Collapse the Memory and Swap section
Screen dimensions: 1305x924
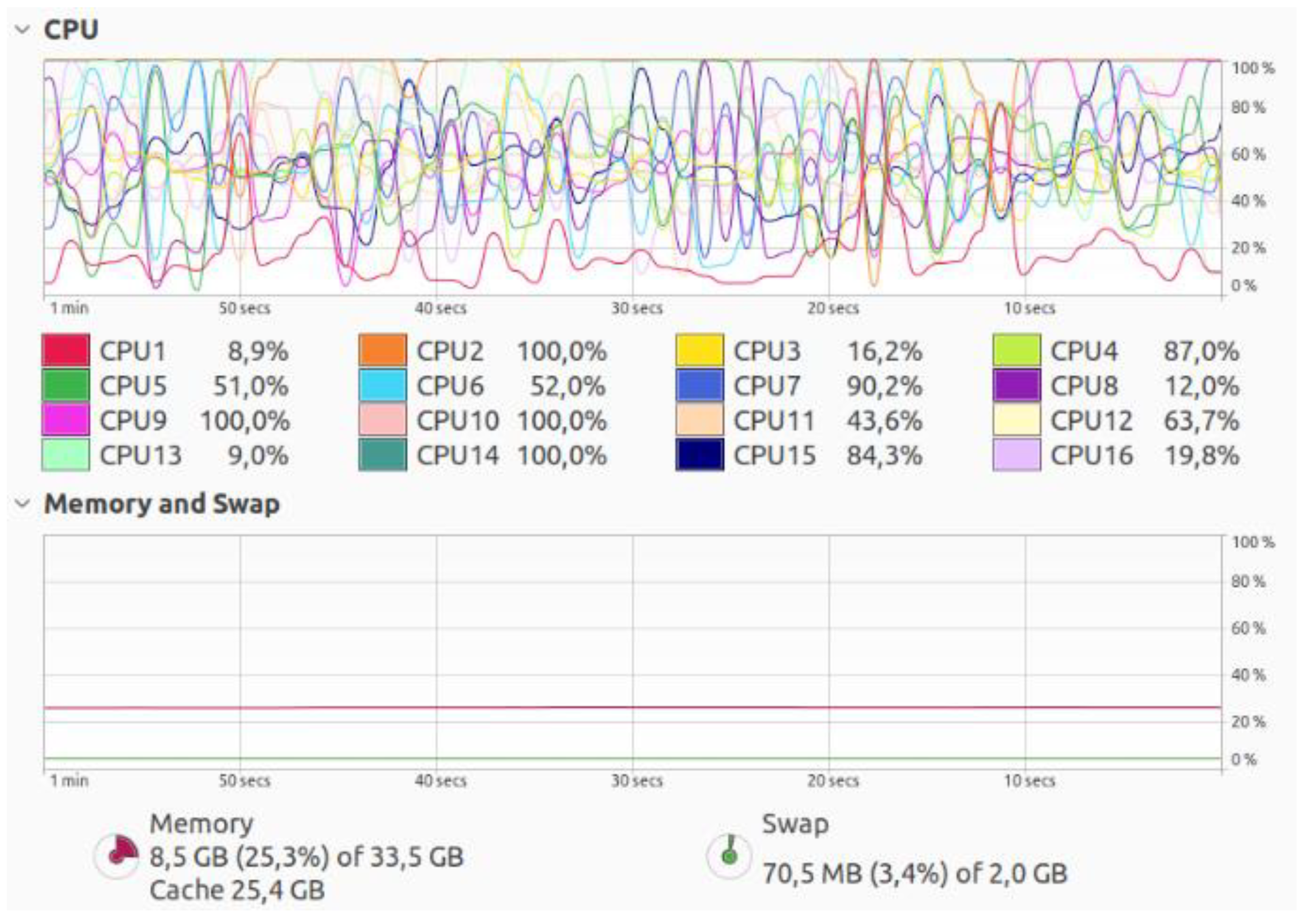23,504
